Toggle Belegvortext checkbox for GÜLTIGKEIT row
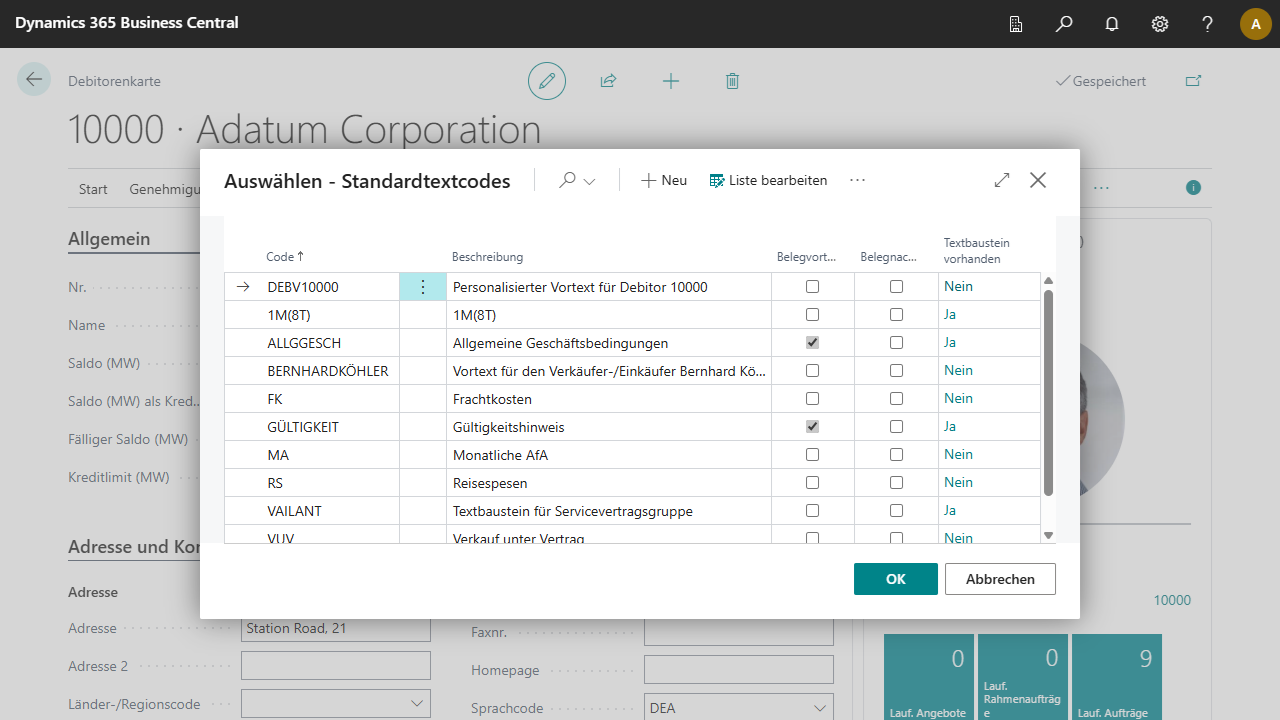 point(813,427)
